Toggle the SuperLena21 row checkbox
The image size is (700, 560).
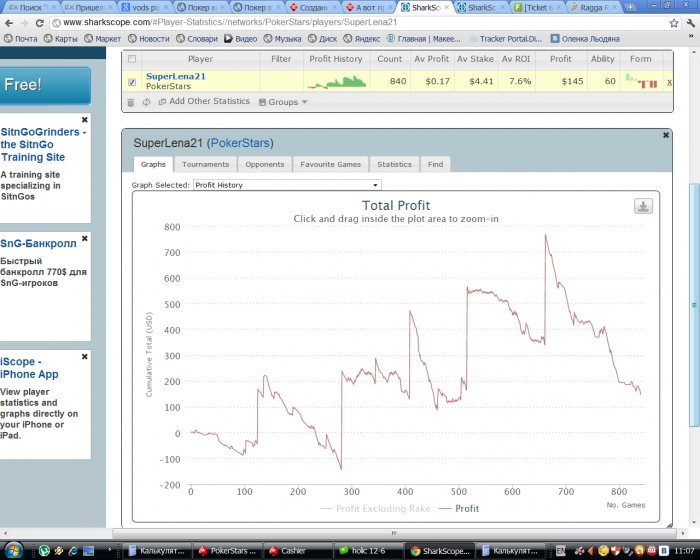pos(132,81)
